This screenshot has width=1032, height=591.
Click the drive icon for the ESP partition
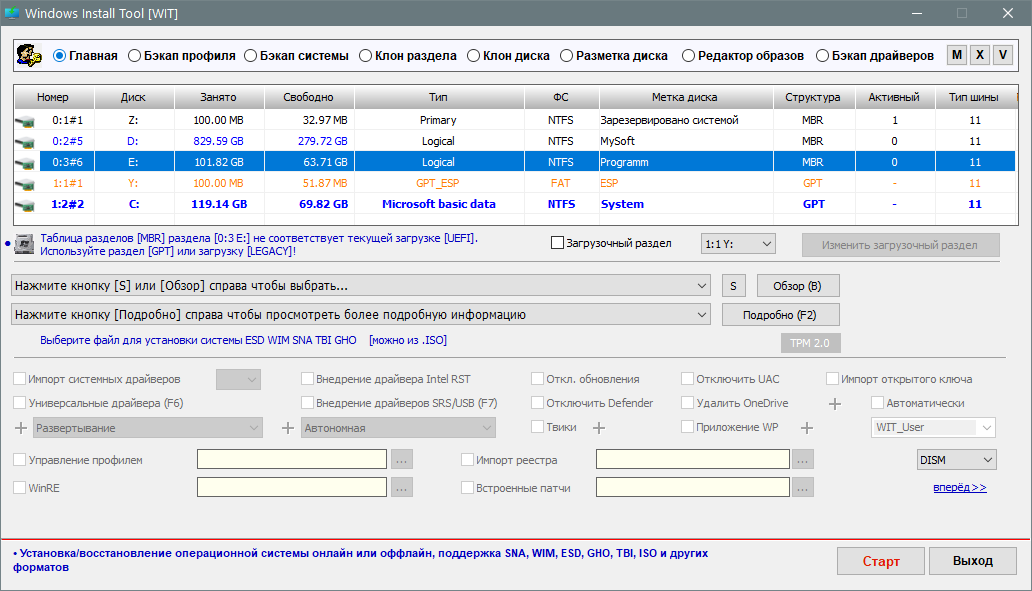tap(25, 184)
